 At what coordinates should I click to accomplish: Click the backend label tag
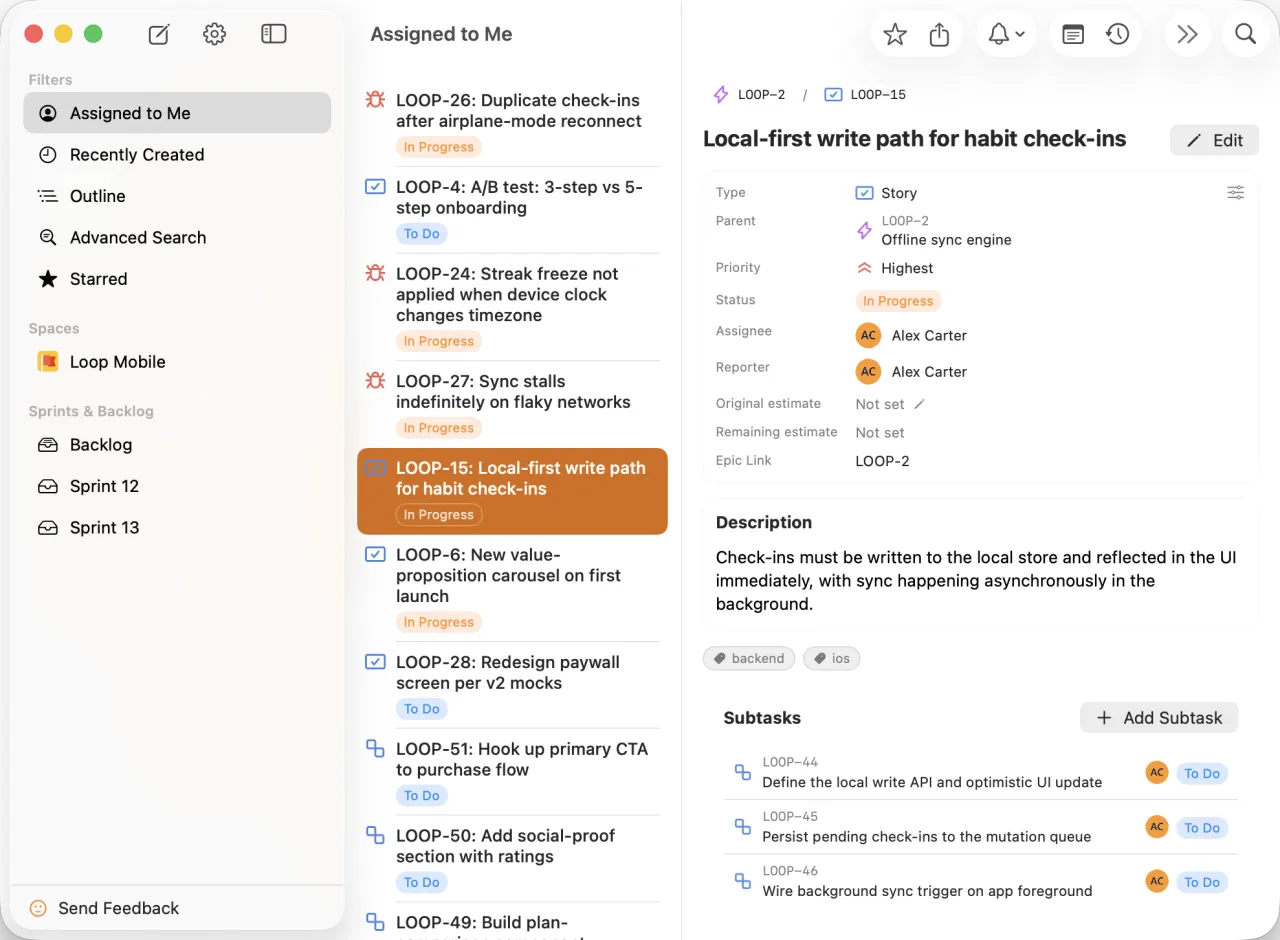point(749,658)
